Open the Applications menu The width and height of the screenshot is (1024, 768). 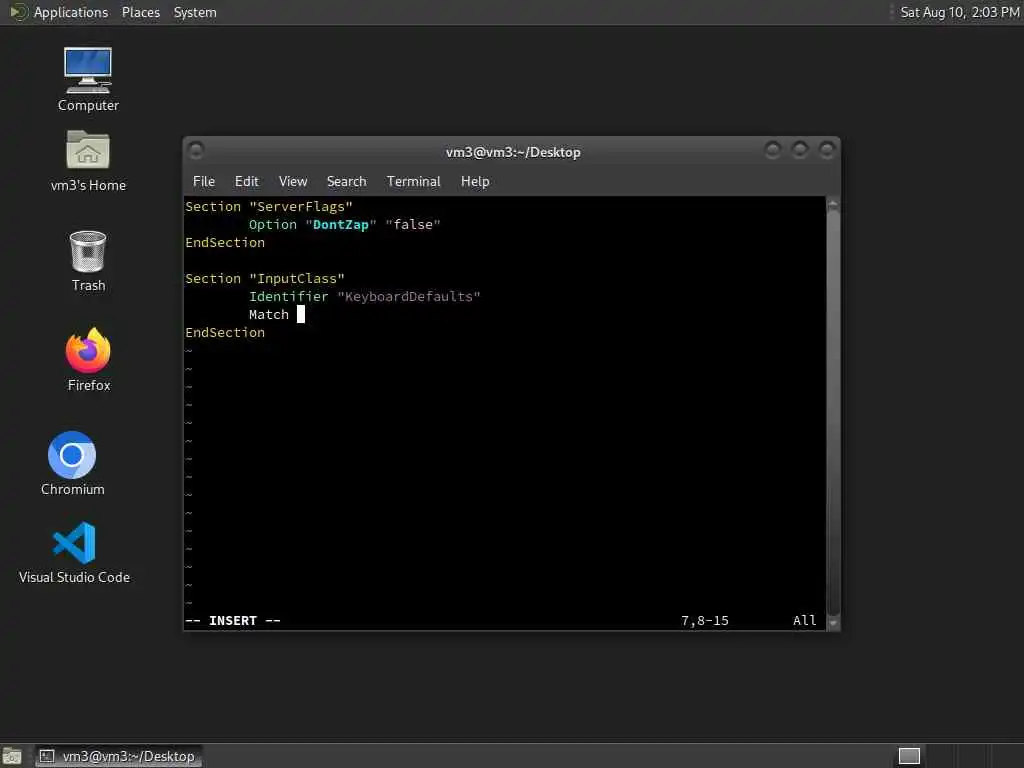click(71, 12)
